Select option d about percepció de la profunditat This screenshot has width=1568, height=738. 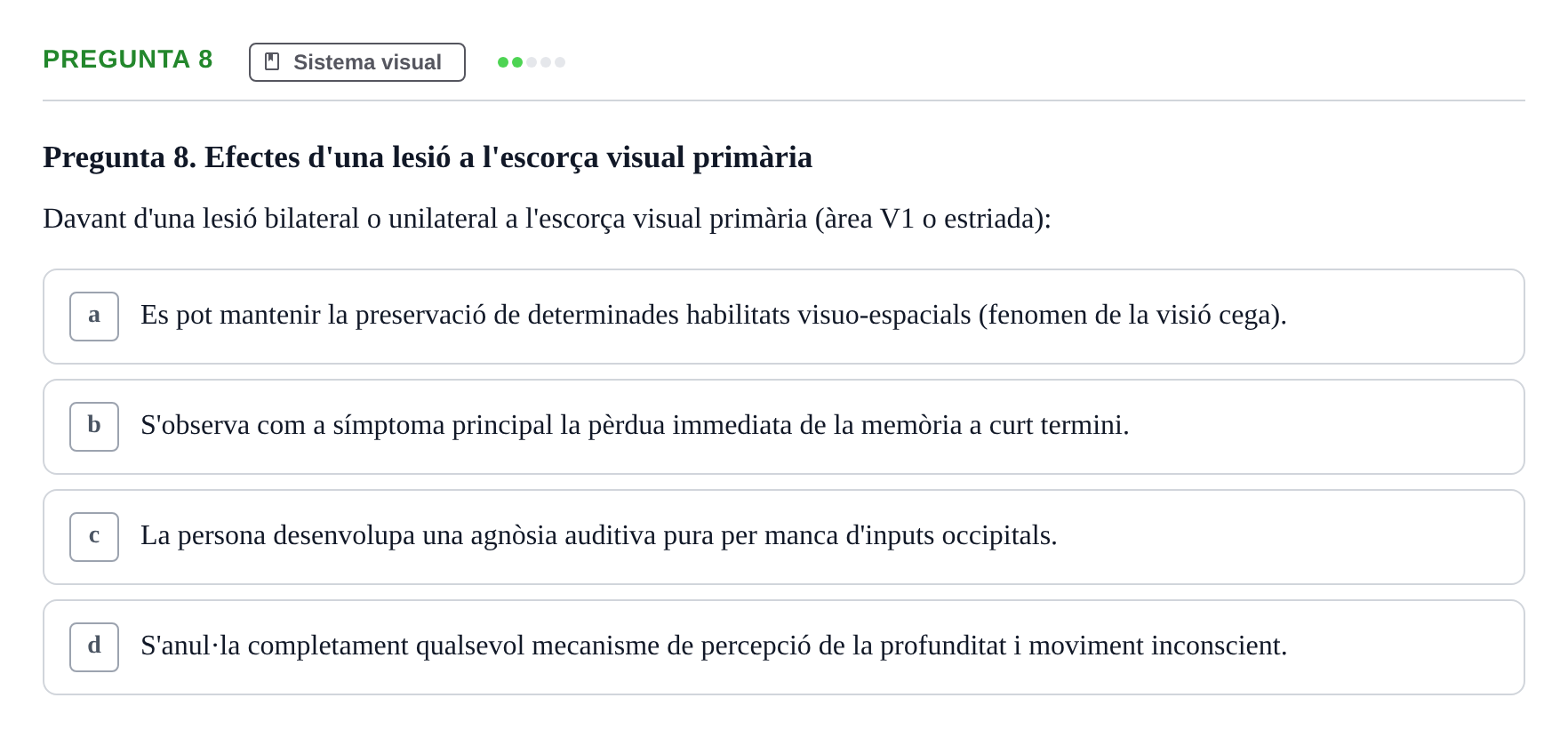pos(784,647)
